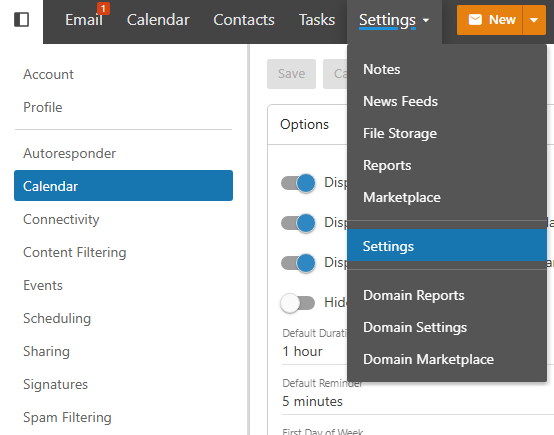Click the envelope icon on New button
This screenshot has height=435, width=554.
tap(475, 20)
